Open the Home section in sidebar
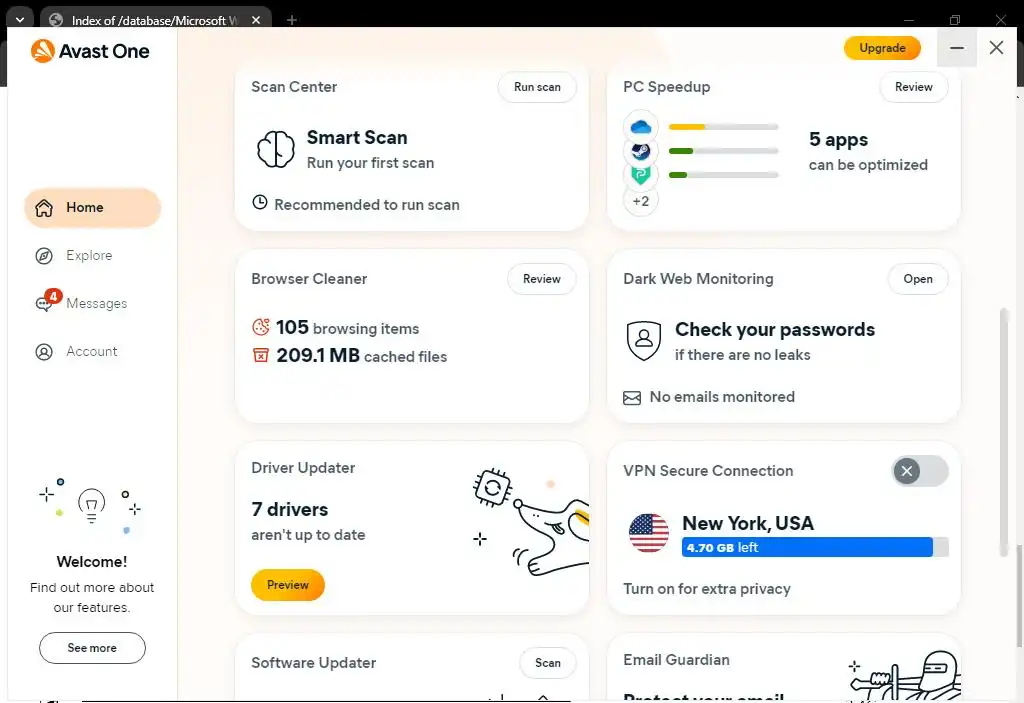1024x703 pixels. pyautogui.click(x=92, y=208)
